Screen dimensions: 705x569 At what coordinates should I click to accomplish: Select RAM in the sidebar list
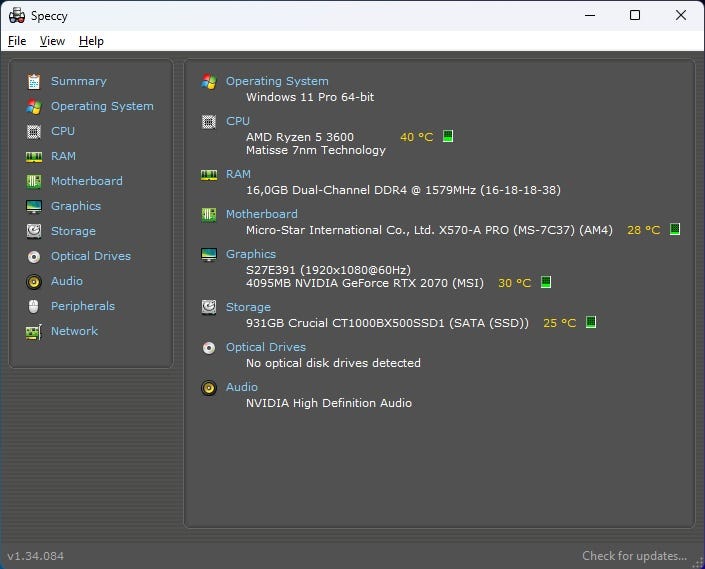pos(63,156)
